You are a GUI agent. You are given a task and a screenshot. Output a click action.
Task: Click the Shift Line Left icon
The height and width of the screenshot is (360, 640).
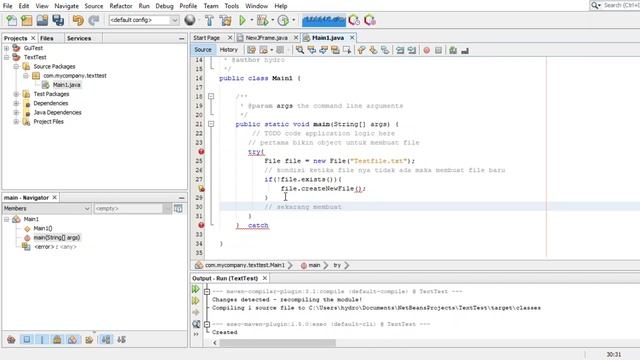coord(400,50)
